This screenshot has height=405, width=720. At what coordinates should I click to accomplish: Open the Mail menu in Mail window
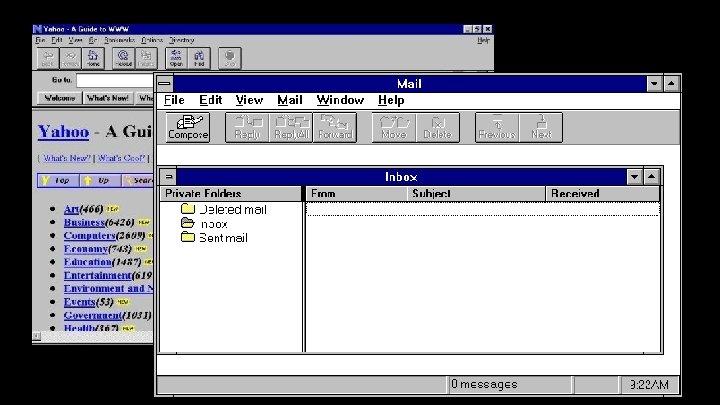tap(290, 100)
